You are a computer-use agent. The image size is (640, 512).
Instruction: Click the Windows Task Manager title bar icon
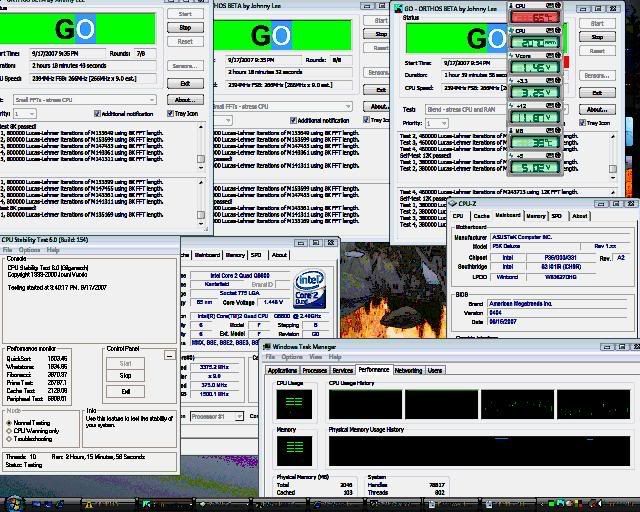(267, 347)
